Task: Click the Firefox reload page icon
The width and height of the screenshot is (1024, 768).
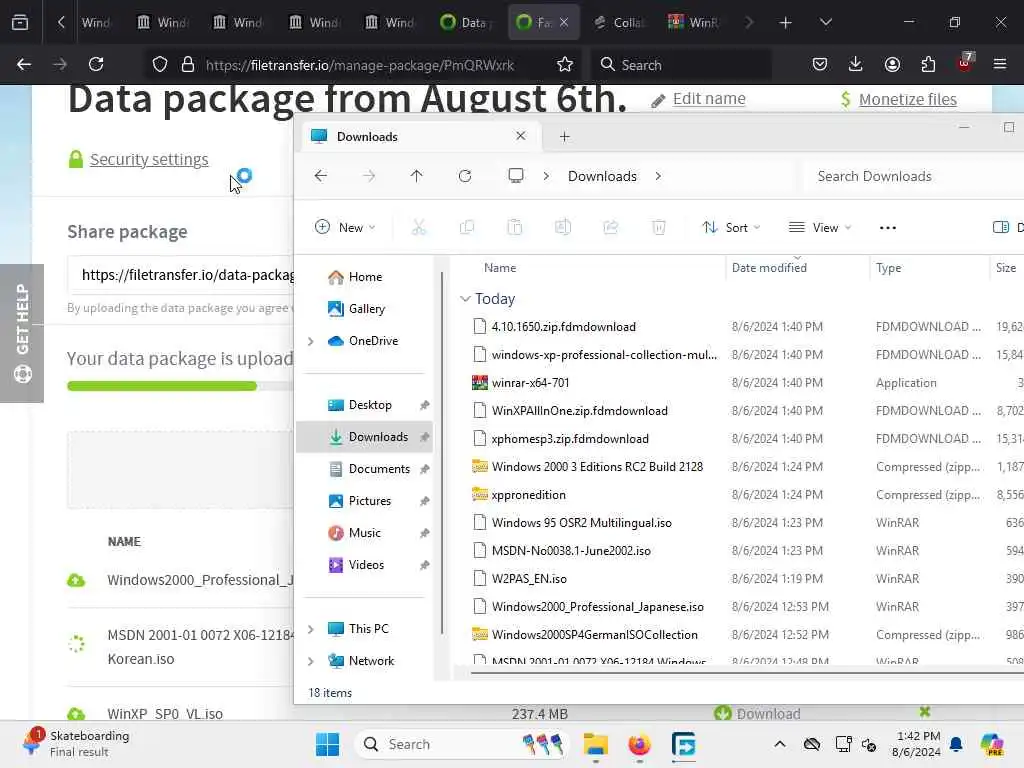Action: coord(96,64)
